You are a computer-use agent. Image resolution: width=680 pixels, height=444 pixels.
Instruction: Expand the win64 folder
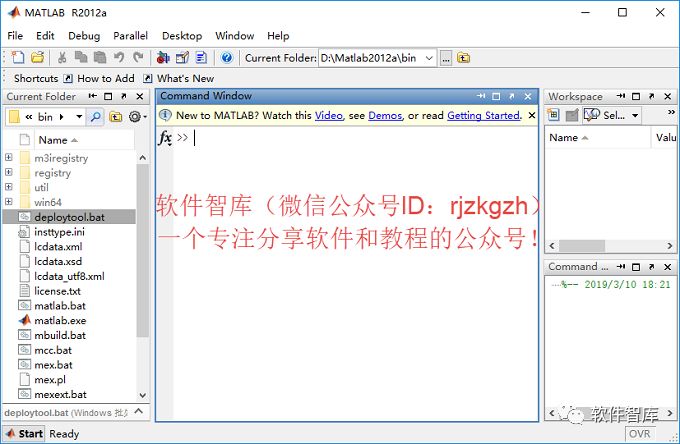point(9,202)
